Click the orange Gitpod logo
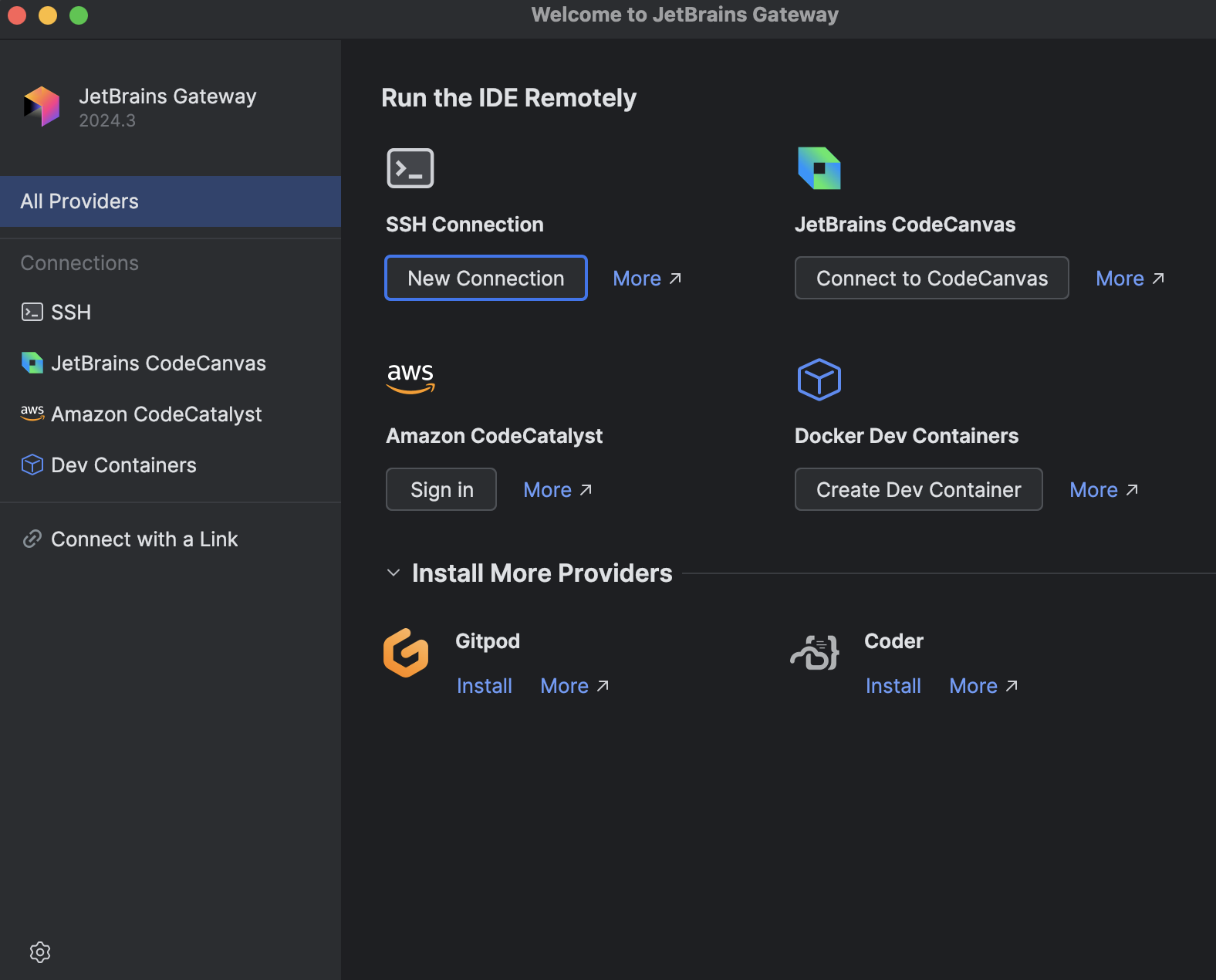This screenshot has height=980, width=1216. [406, 653]
